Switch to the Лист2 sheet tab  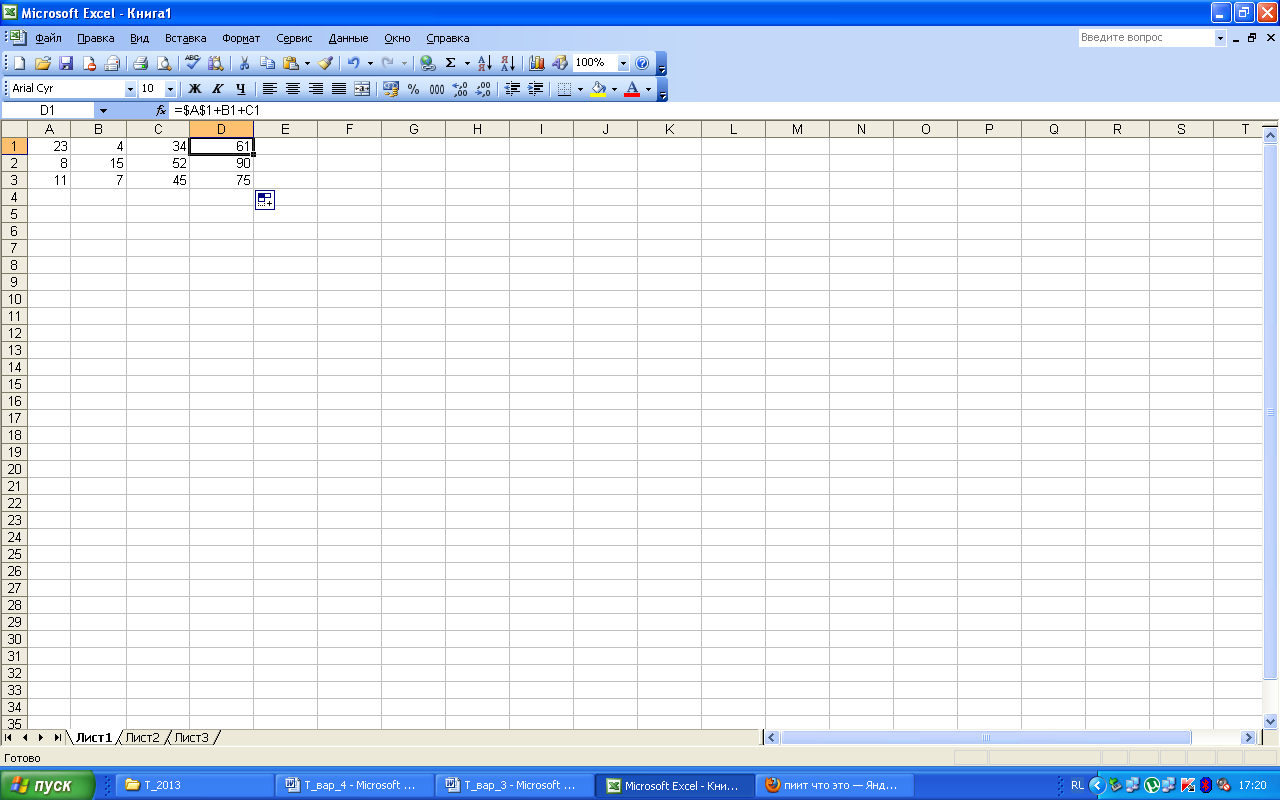click(x=142, y=737)
